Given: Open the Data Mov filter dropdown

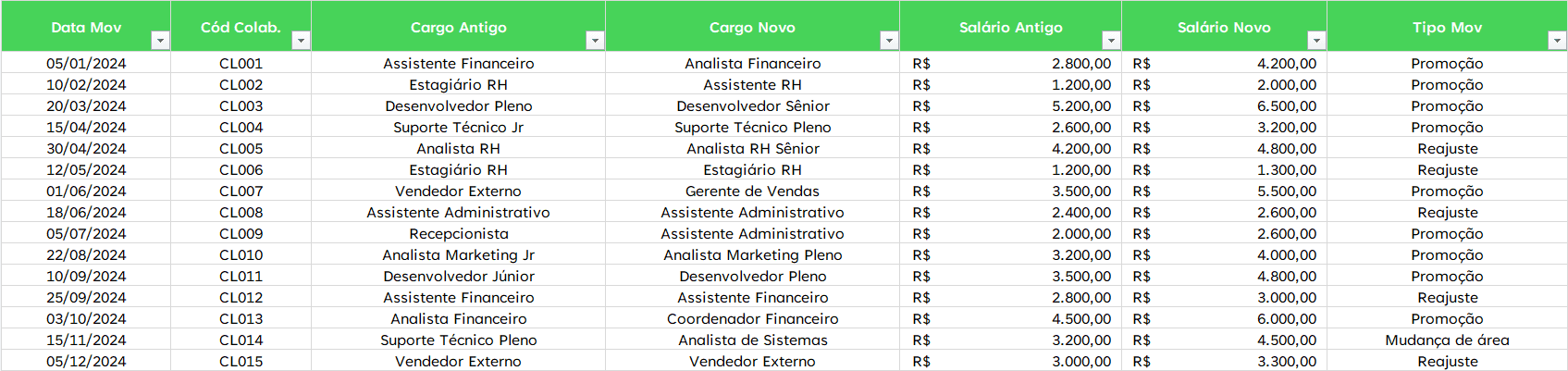Looking at the screenshot, I should (160, 41).
